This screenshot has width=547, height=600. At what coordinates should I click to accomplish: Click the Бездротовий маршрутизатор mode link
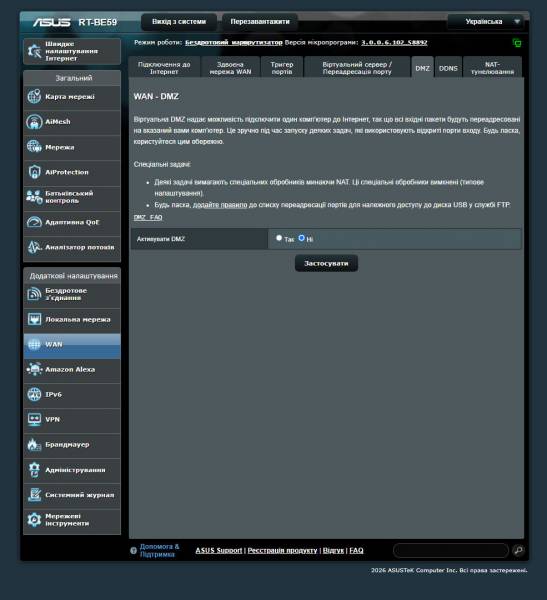pyautogui.click(x=233, y=42)
